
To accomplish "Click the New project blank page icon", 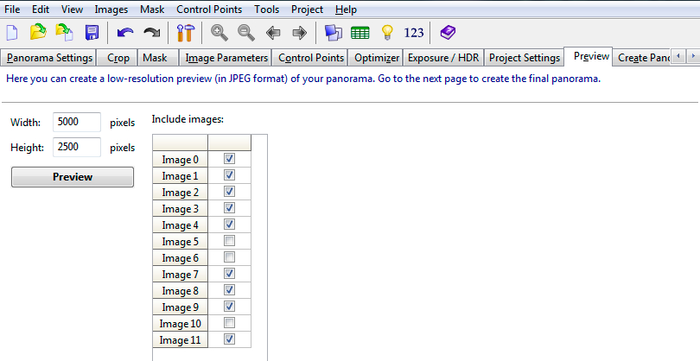I will [12, 33].
